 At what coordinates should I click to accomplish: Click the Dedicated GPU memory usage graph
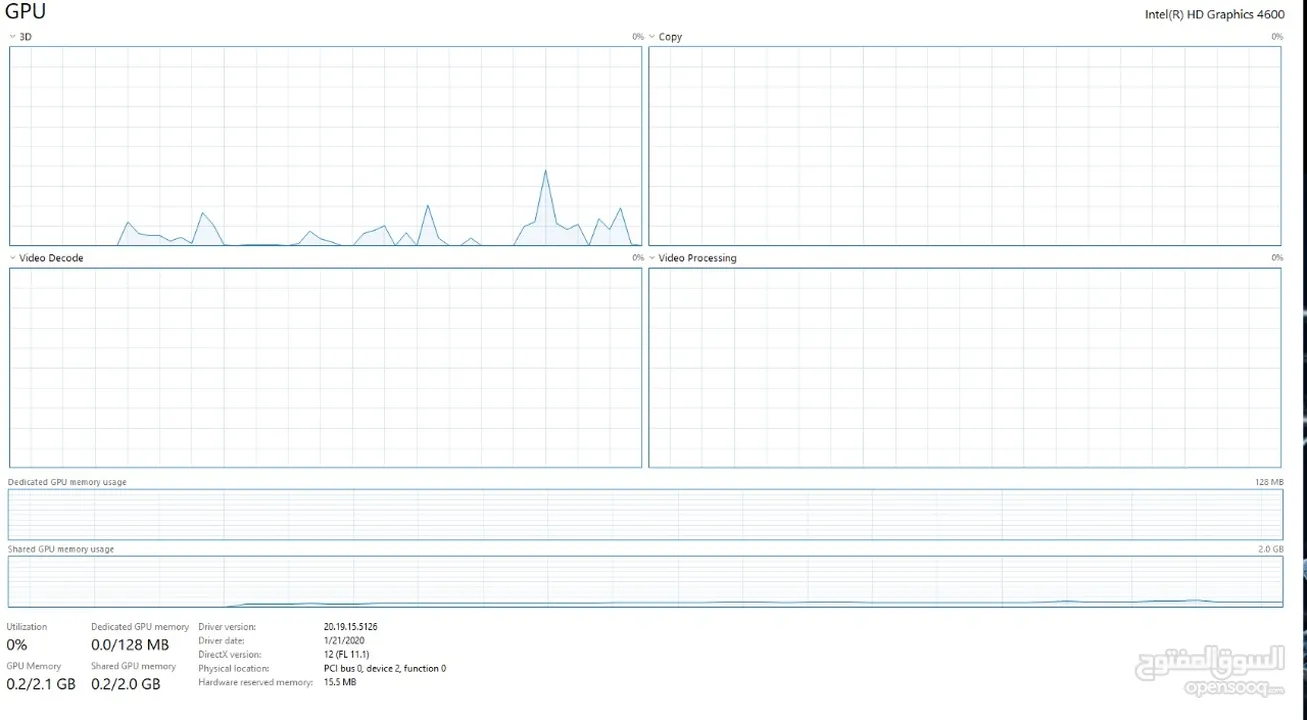tap(645, 515)
